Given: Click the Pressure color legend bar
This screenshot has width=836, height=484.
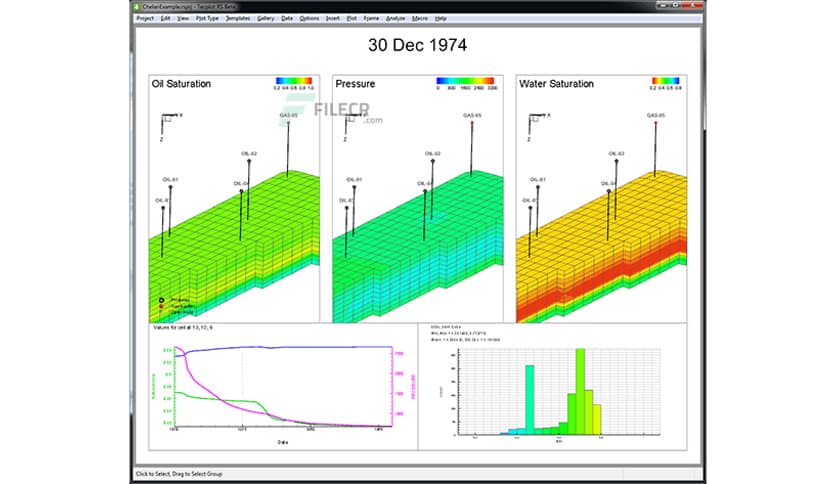Looking at the screenshot, I should [x=466, y=82].
